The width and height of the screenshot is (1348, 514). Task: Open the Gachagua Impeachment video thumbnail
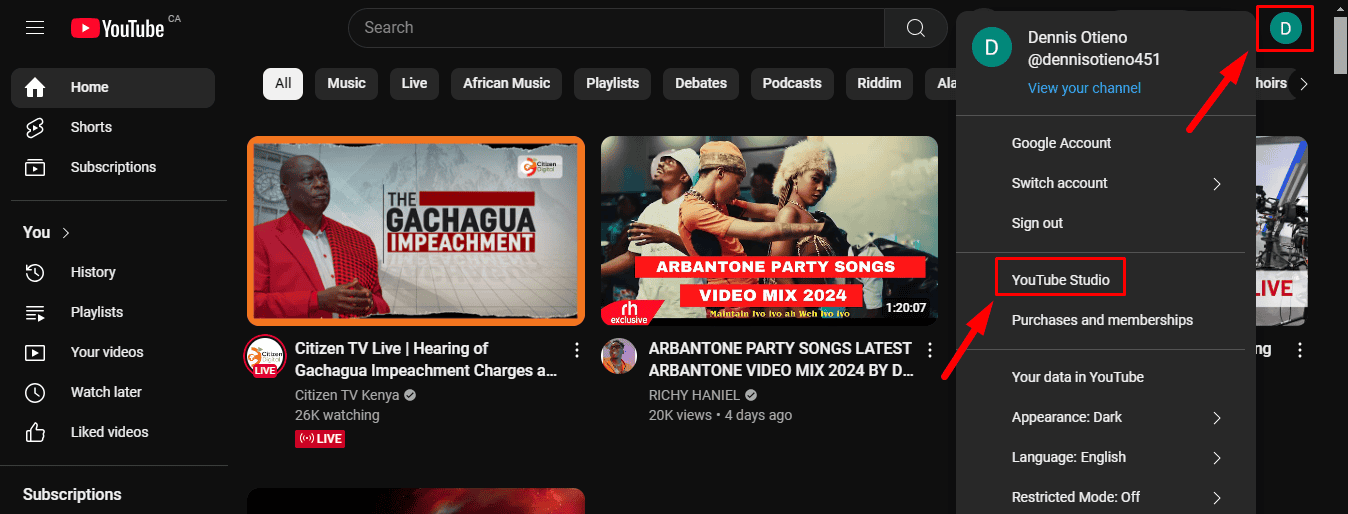tap(416, 230)
